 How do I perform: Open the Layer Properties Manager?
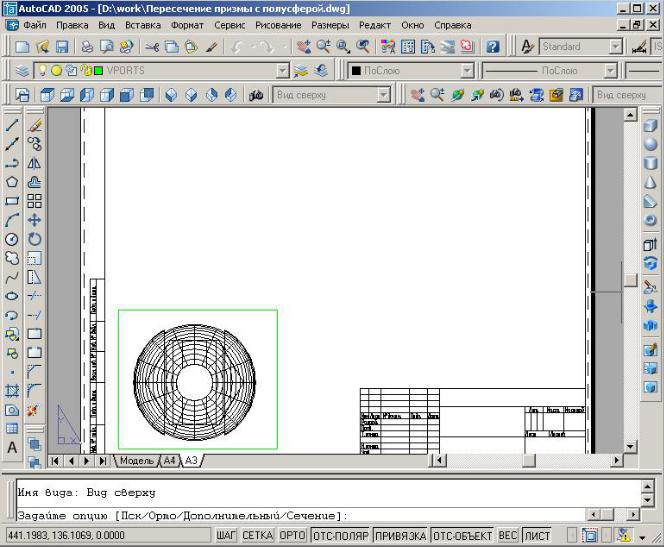coord(22,71)
